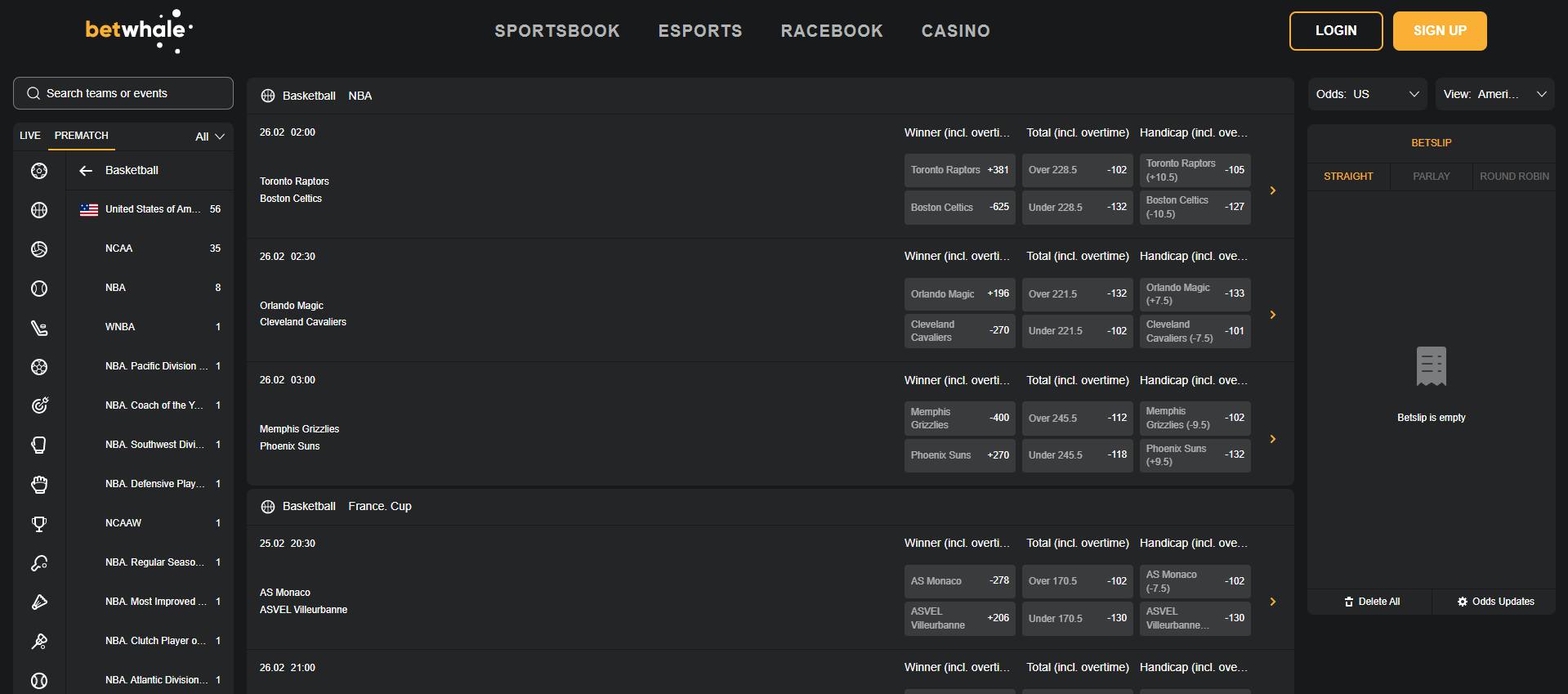Click the Delete All trash icon
This screenshot has width=1568, height=694.
[1349, 602]
